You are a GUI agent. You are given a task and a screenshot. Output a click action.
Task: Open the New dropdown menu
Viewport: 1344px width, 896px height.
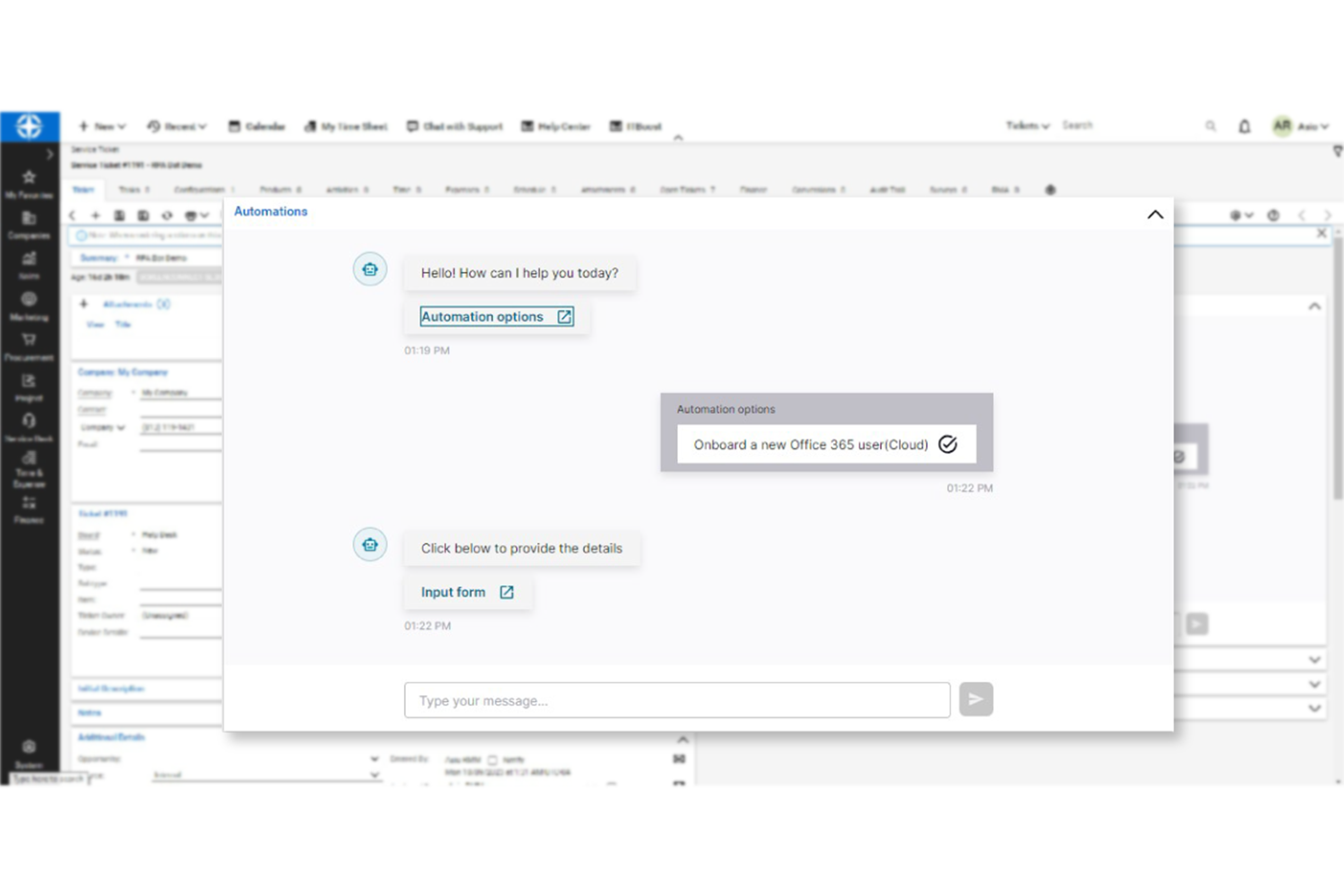[x=102, y=127]
